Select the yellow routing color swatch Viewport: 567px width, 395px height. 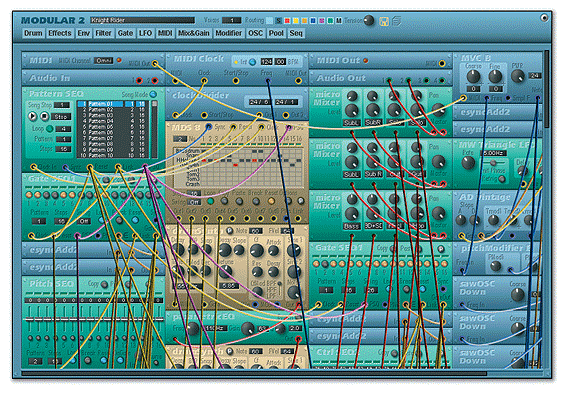pos(296,21)
